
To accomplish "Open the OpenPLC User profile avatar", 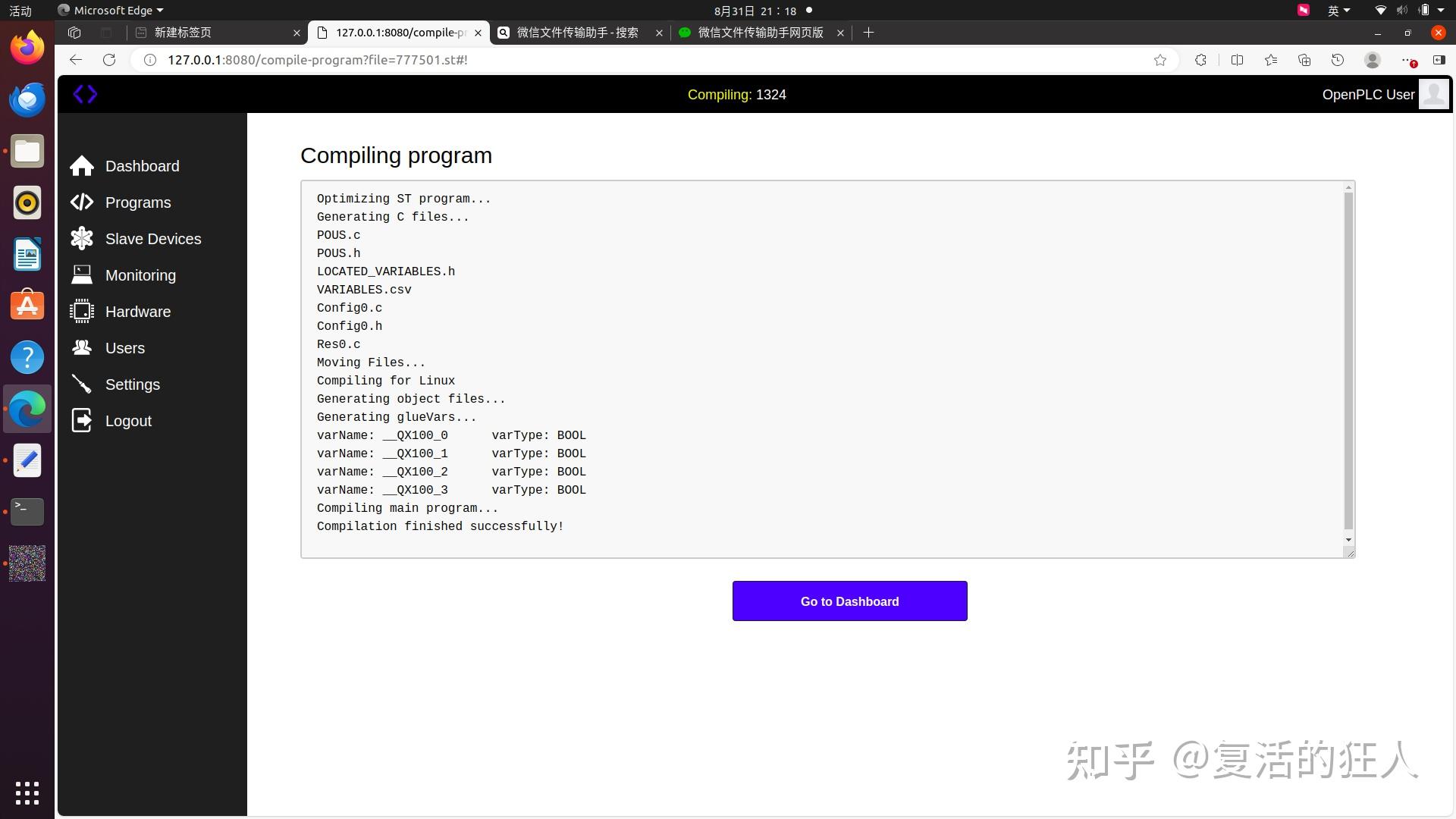I will click(1433, 94).
